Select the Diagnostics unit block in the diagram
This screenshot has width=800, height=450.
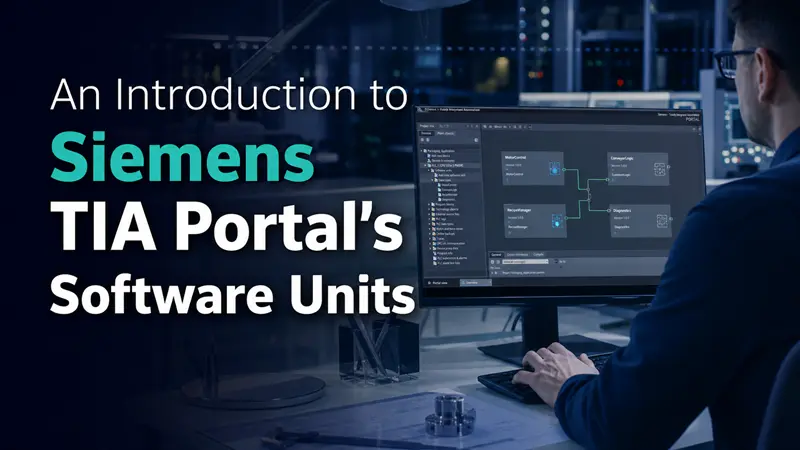pyautogui.click(x=640, y=221)
